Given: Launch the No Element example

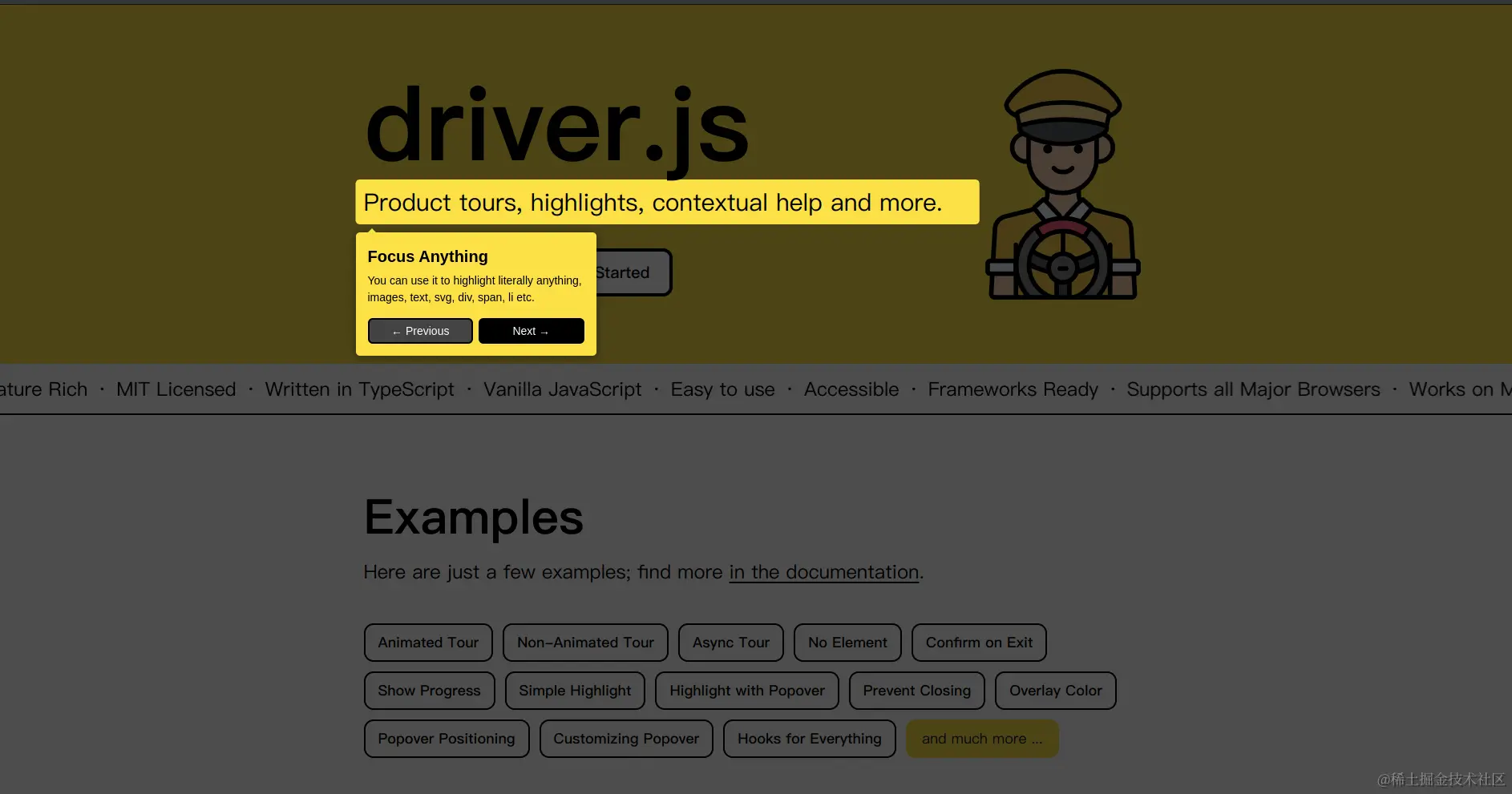Looking at the screenshot, I should tap(847, 643).
